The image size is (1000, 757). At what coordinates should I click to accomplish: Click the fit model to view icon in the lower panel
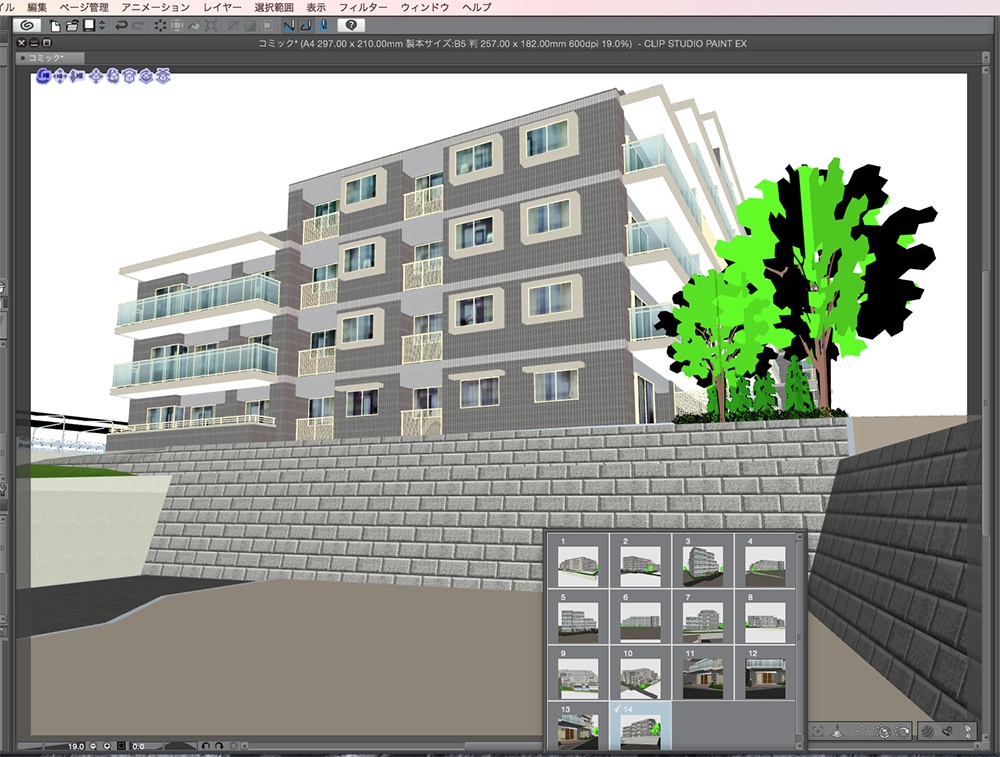pyautogui.click(x=818, y=732)
